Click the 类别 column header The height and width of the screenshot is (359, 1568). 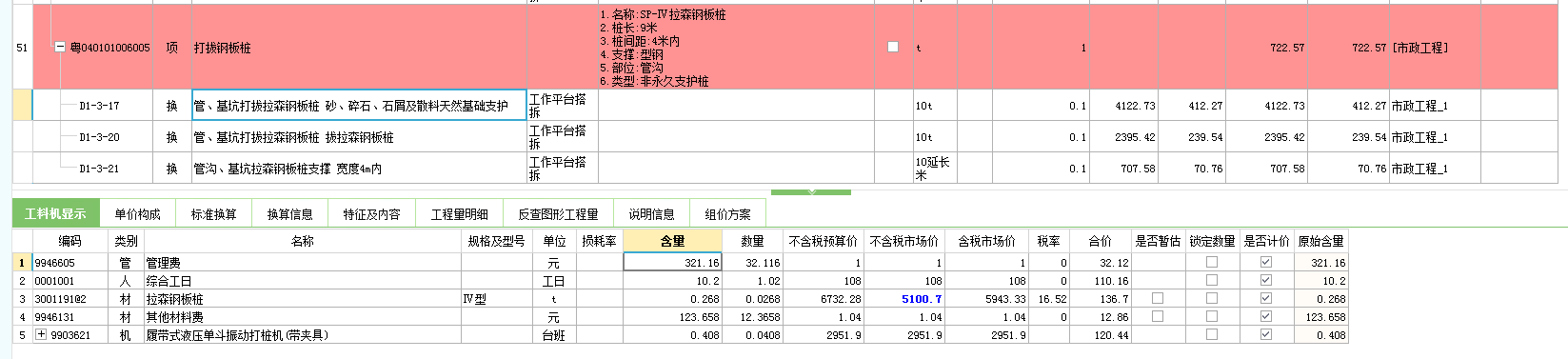pyautogui.click(x=126, y=241)
